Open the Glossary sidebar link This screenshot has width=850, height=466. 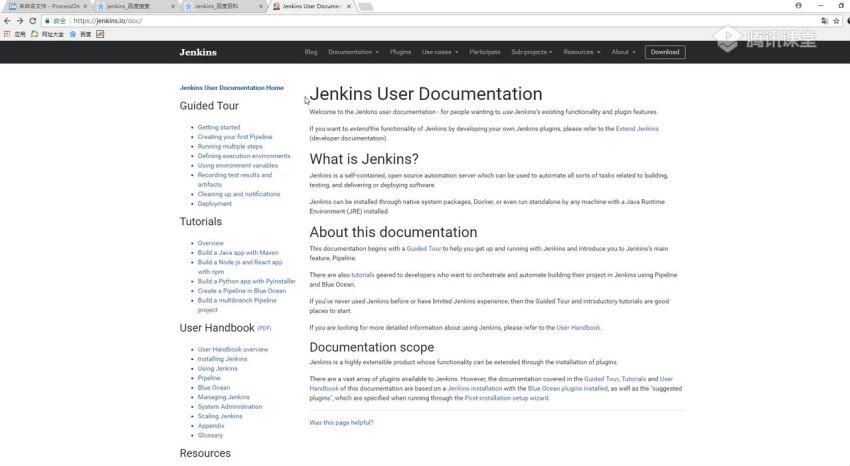click(x=210, y=436)
